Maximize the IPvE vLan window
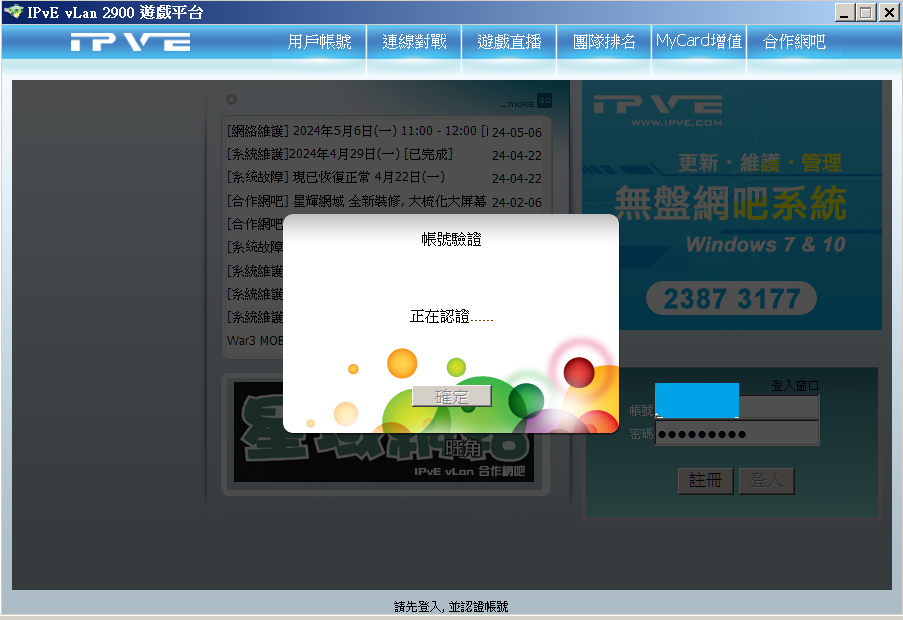The width and height of the screenshot is (903, 620). pos(866,12)
